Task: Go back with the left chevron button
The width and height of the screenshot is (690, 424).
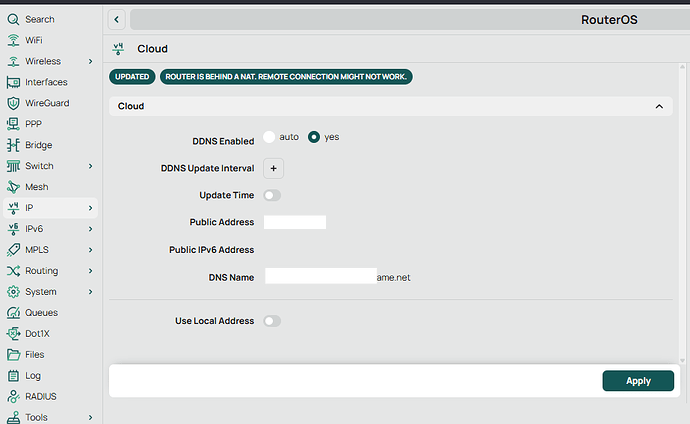Action: (117, 19)
